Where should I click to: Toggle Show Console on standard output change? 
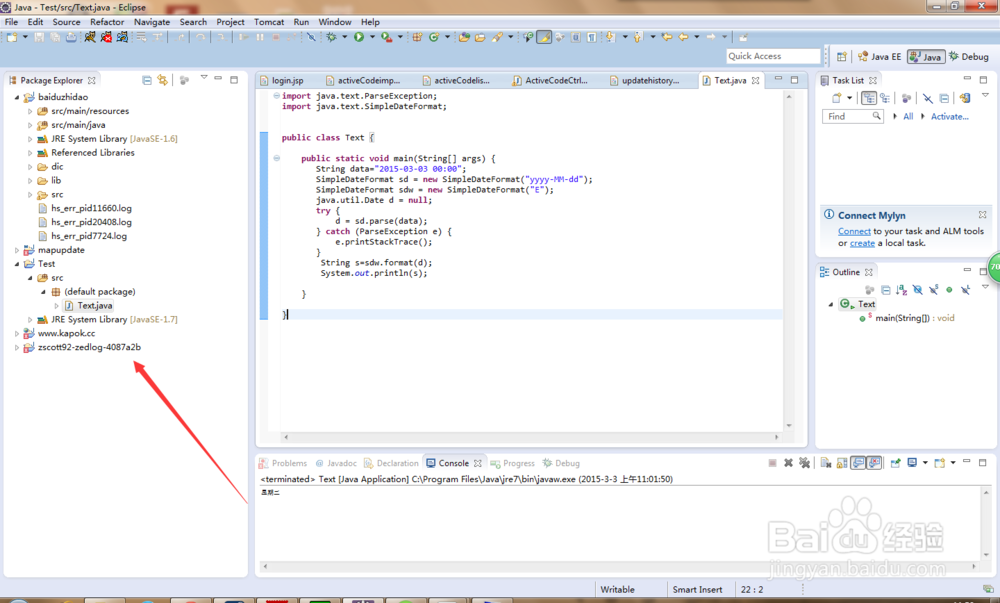tap(858, 463)
